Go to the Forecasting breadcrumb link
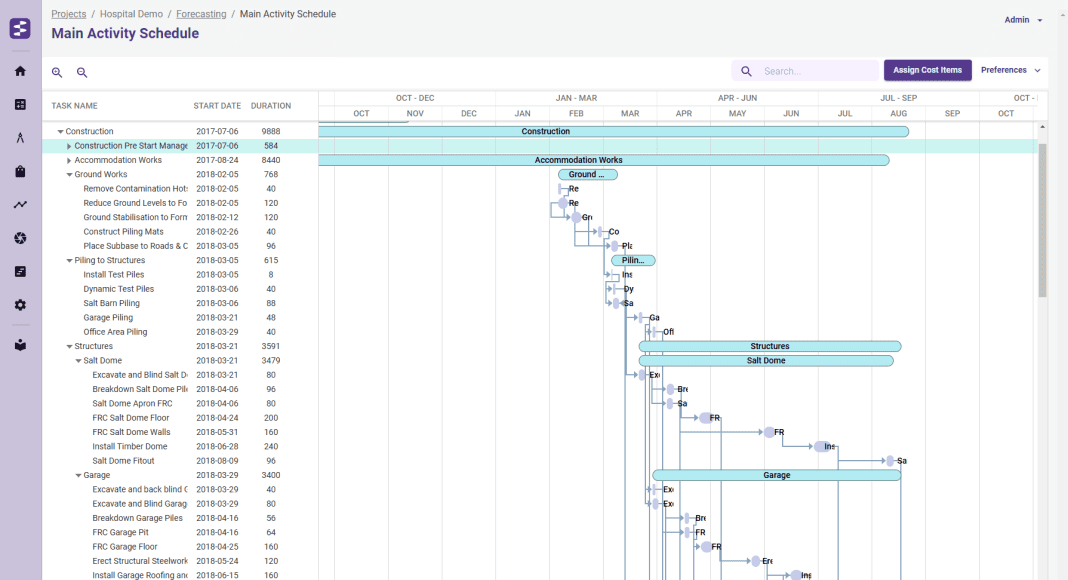The width and height of the screenshot is (1068, 580). [x=200, y=14]
